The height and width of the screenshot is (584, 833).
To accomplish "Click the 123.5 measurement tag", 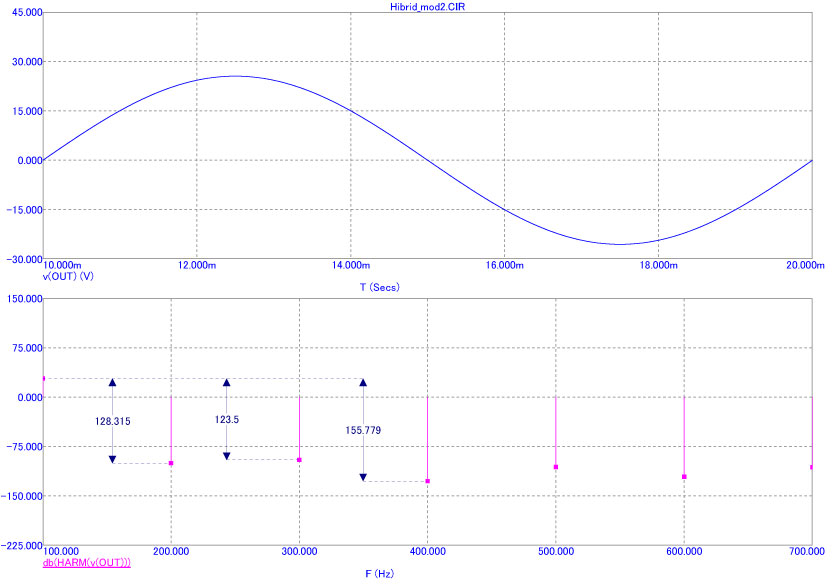I will (x=227, y=420).
